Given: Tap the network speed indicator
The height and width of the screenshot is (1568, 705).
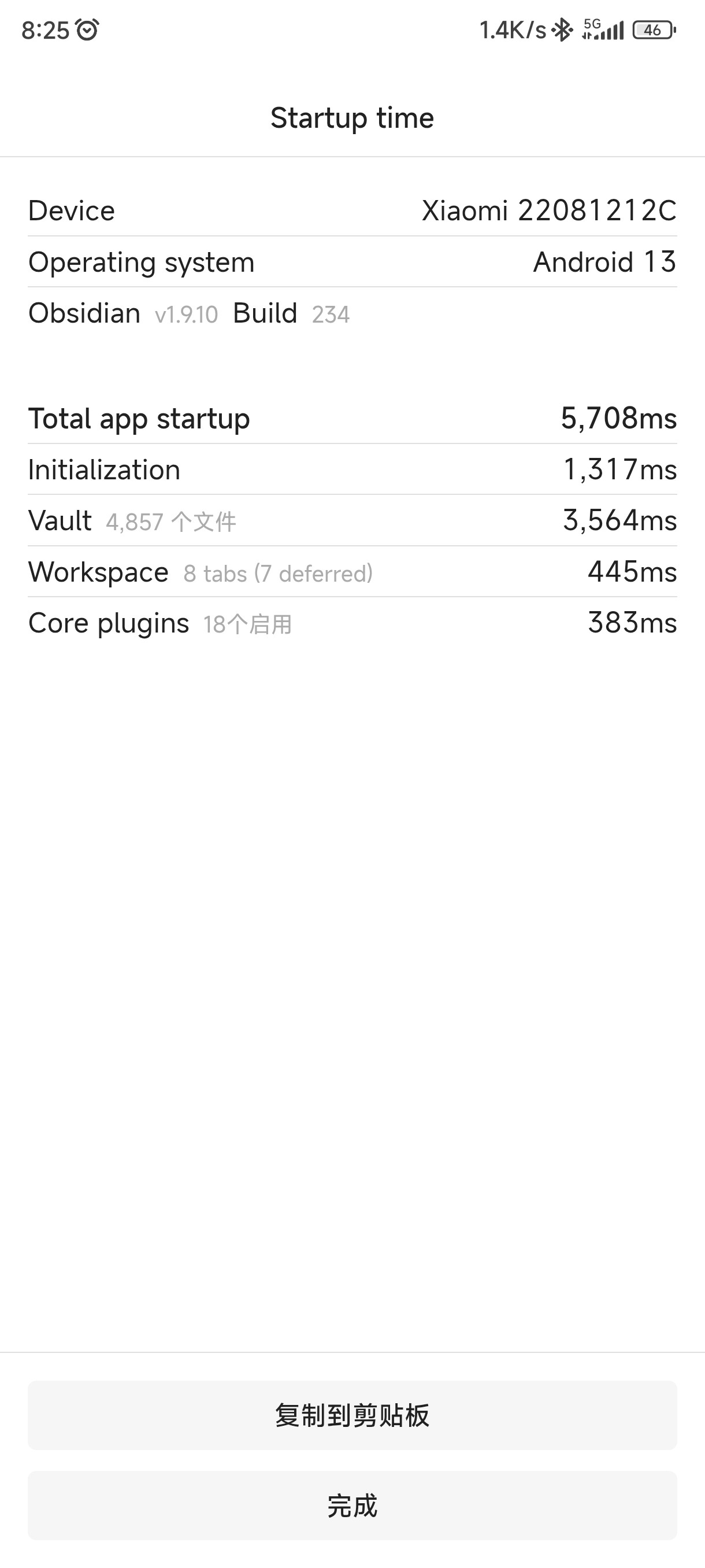Looking at the screenshot, I should (x=512, y=30).
